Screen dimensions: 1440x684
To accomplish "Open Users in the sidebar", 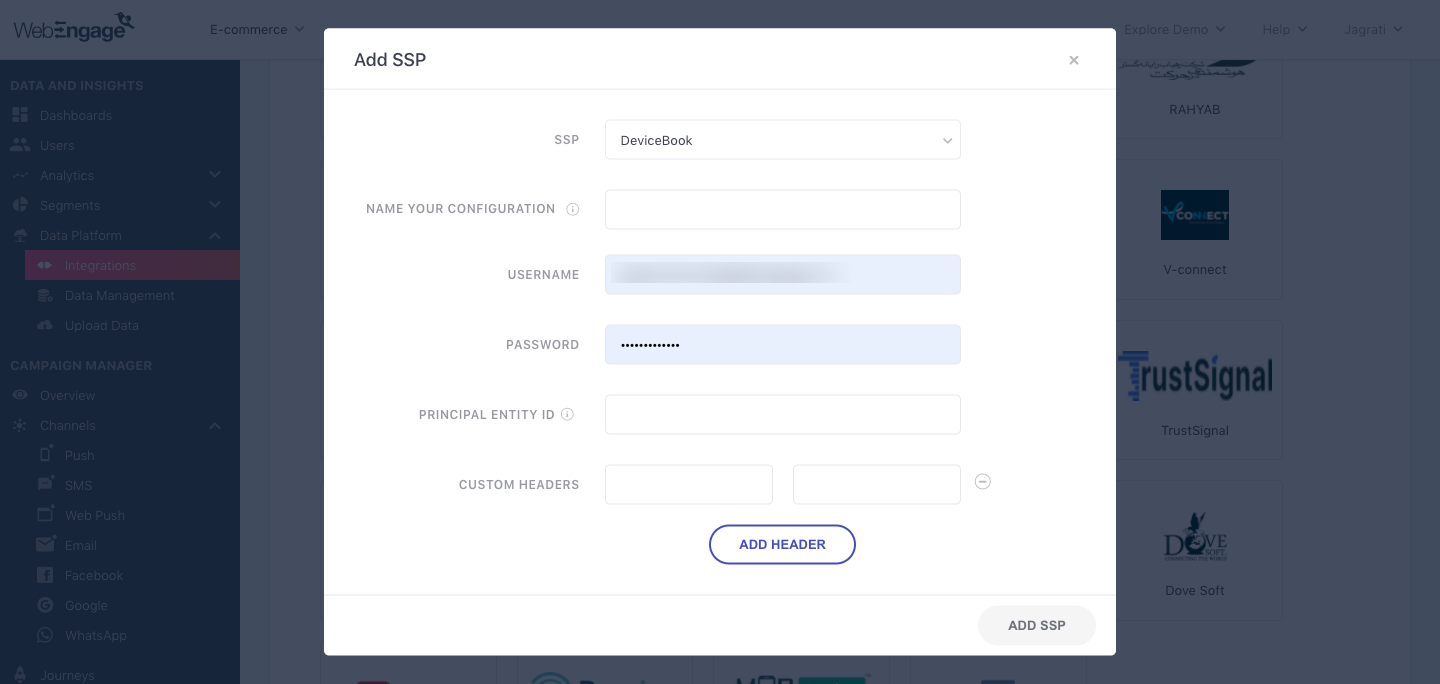I will click(x=57, y=145).
